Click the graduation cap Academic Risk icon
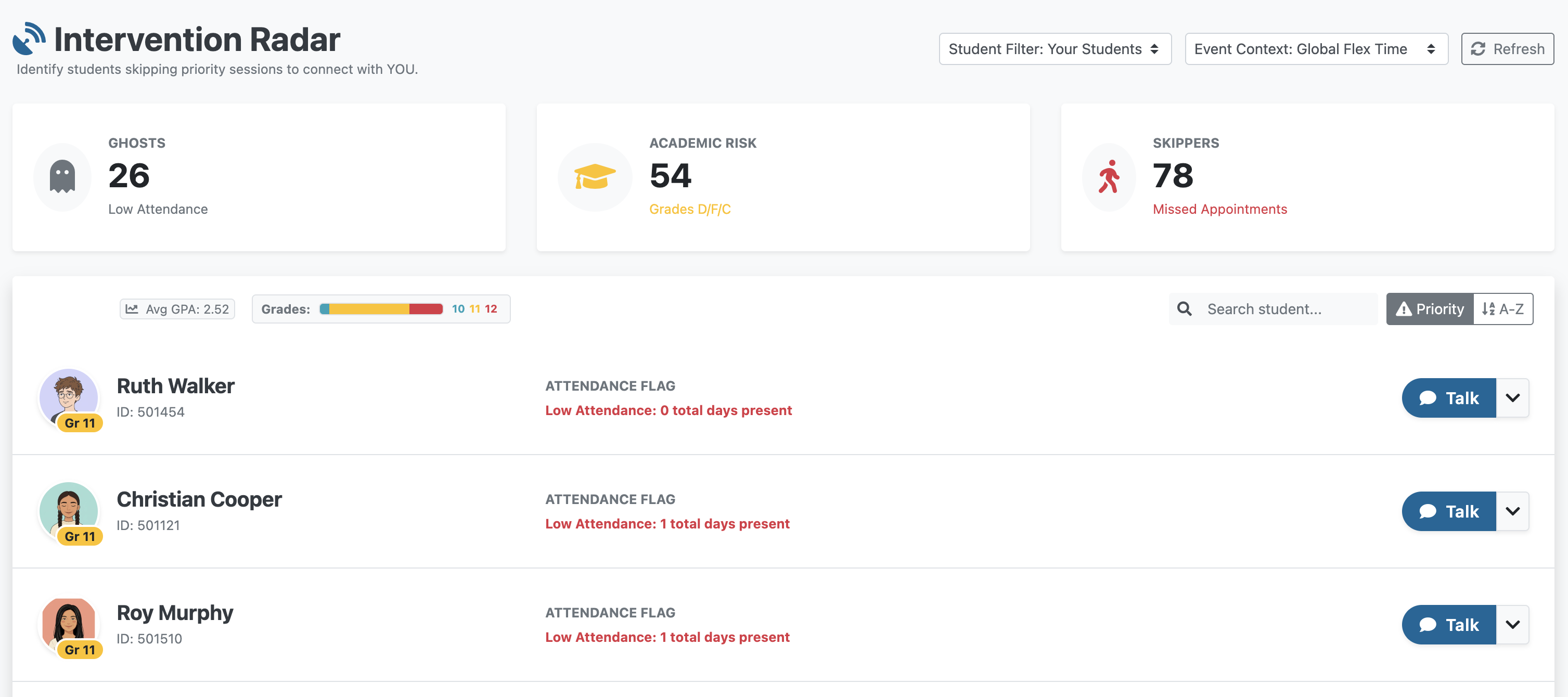Image resolution: width=1568 pixels, height=697 pixels. (x=595, y=176)
